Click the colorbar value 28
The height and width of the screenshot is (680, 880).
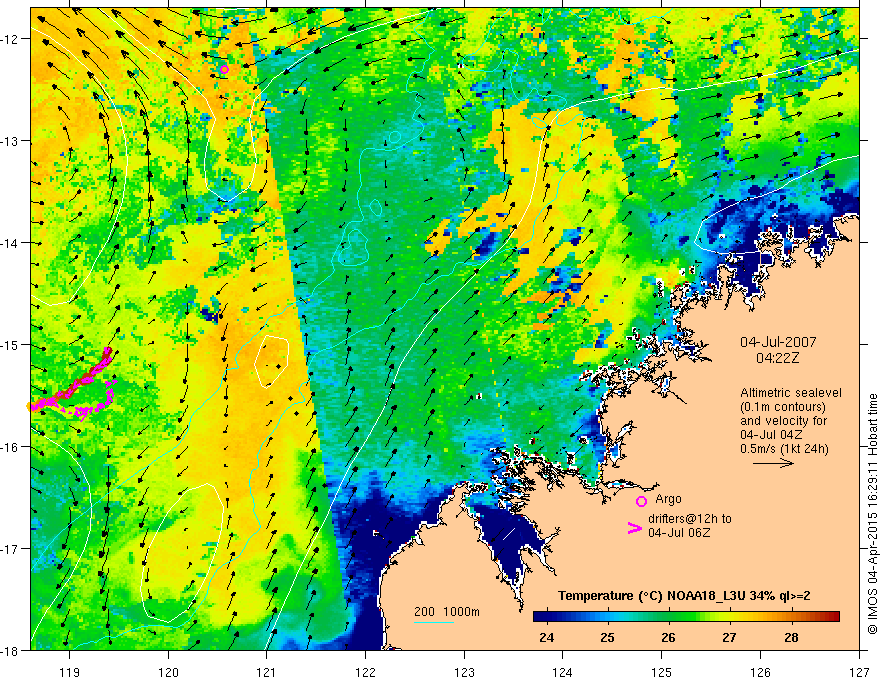click(x=791, y=638)
